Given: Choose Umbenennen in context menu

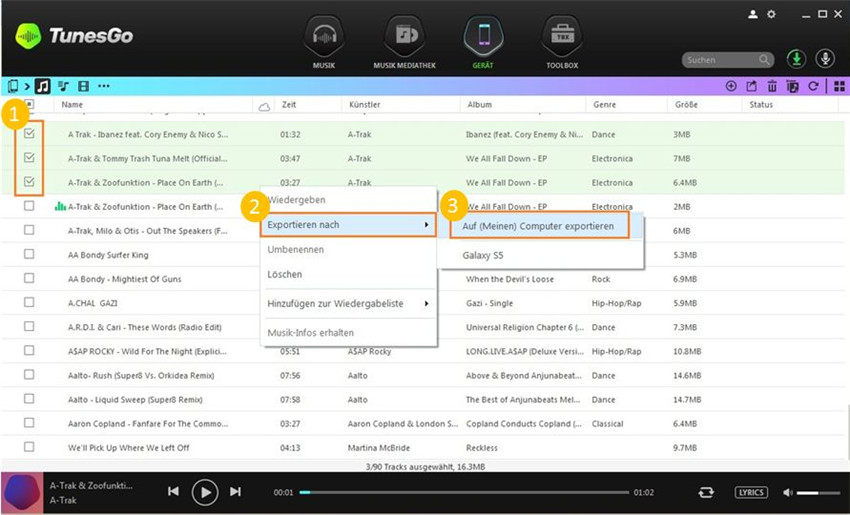Looking at the screenshot, I should coord(348,249).
